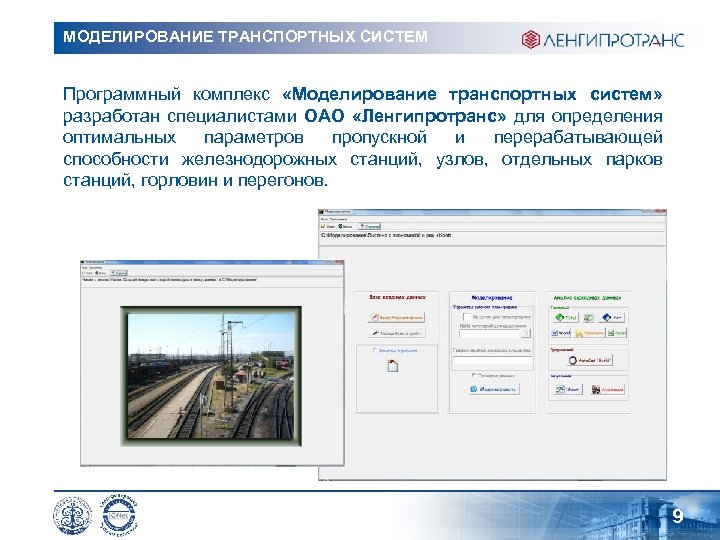Click the small green checklist icon button

[x=588, y=317]
